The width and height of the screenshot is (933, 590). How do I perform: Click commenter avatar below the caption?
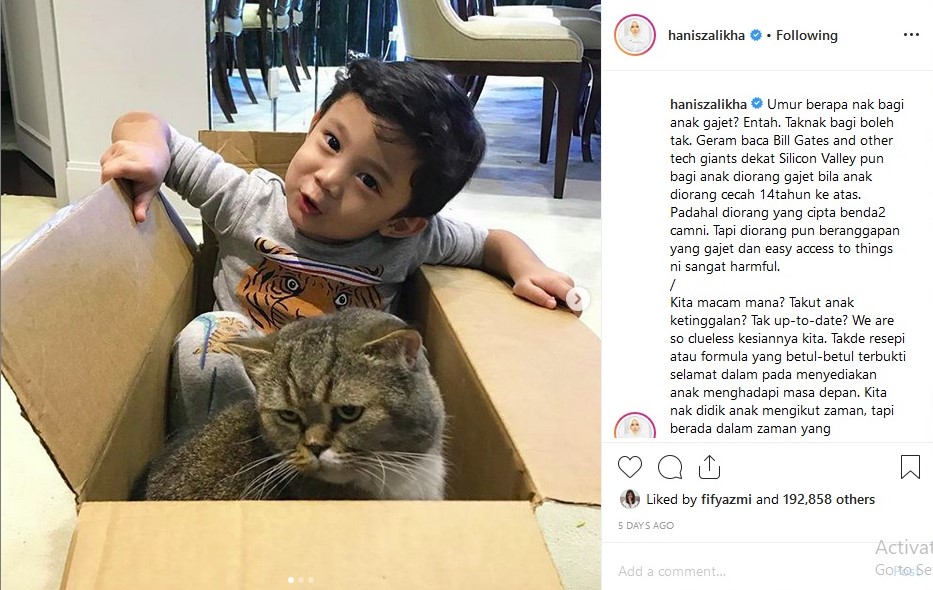(634, 426)
